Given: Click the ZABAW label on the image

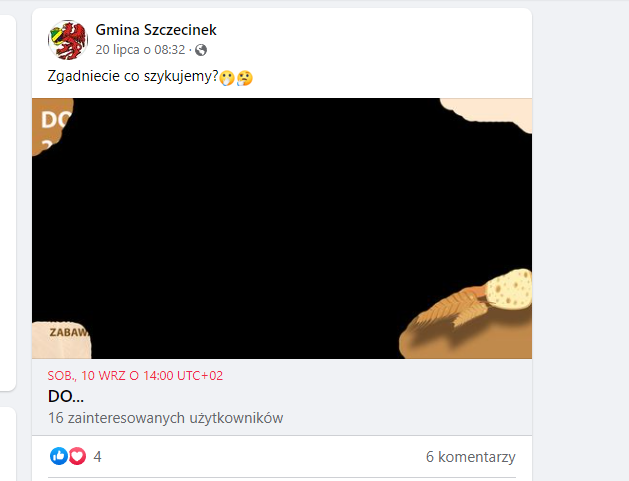Looking at the screenshot, I should click(x=69, y=332).
